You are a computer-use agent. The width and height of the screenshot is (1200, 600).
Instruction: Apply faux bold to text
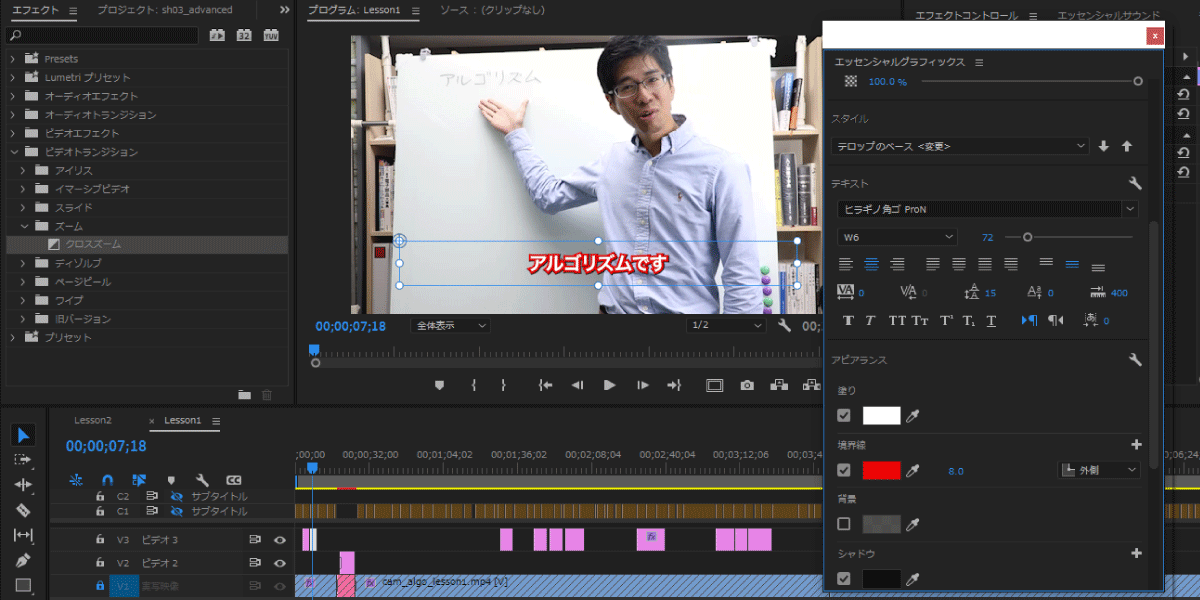pos(849,320)
